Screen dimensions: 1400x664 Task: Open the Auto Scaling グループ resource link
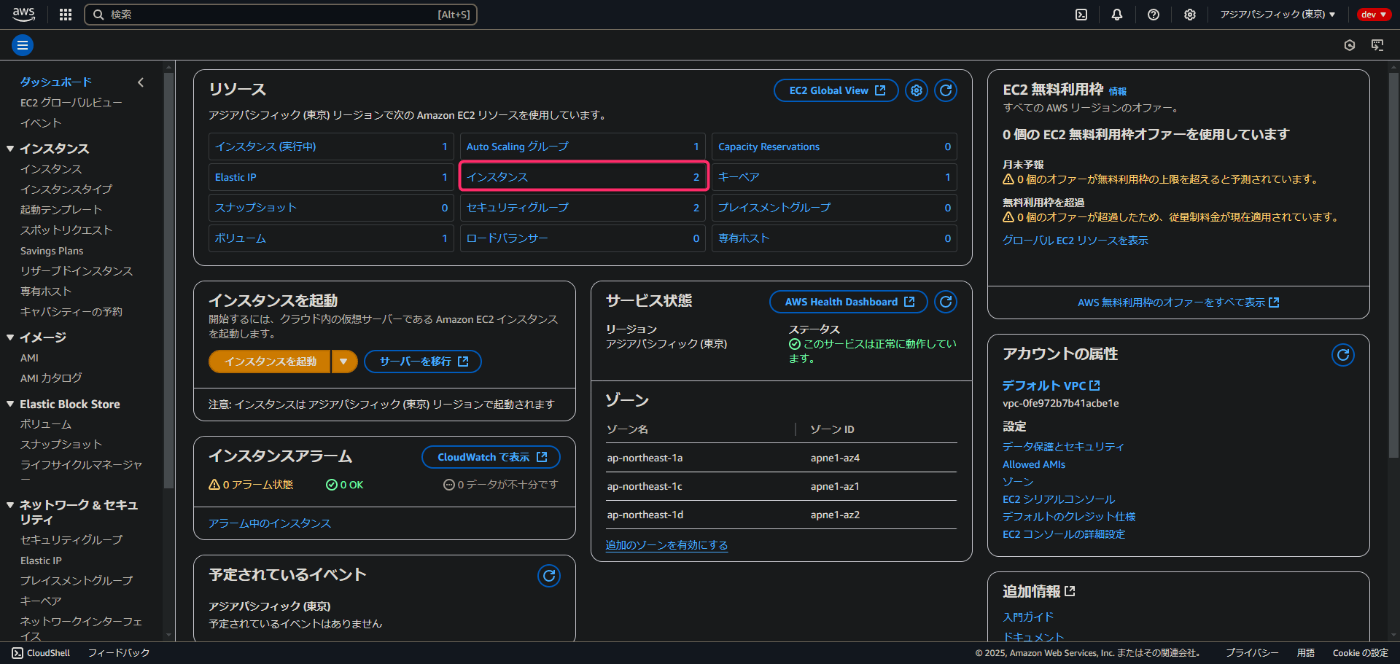(x=517, y=146)
